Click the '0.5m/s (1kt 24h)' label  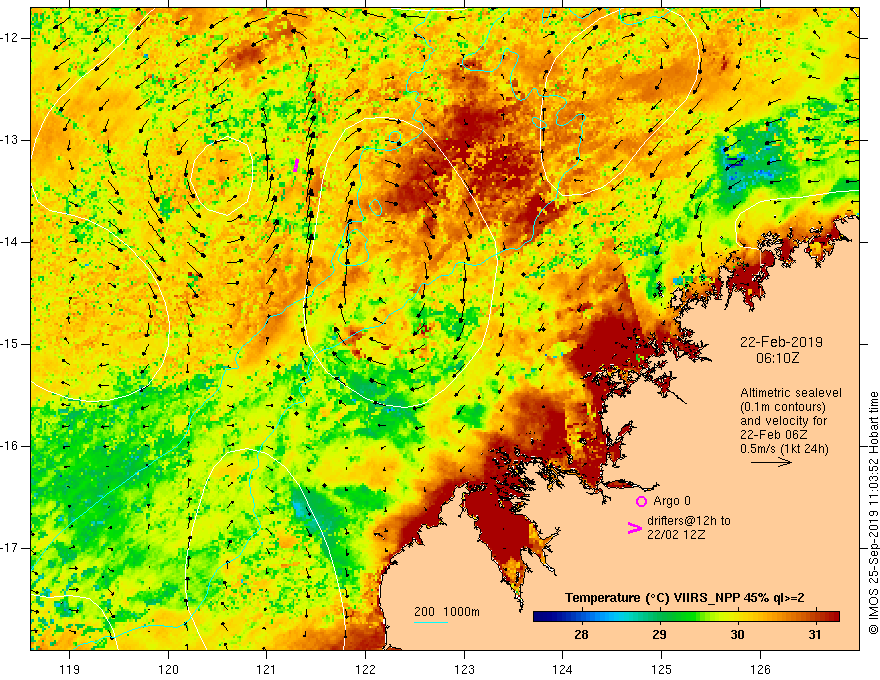[784, 449]
